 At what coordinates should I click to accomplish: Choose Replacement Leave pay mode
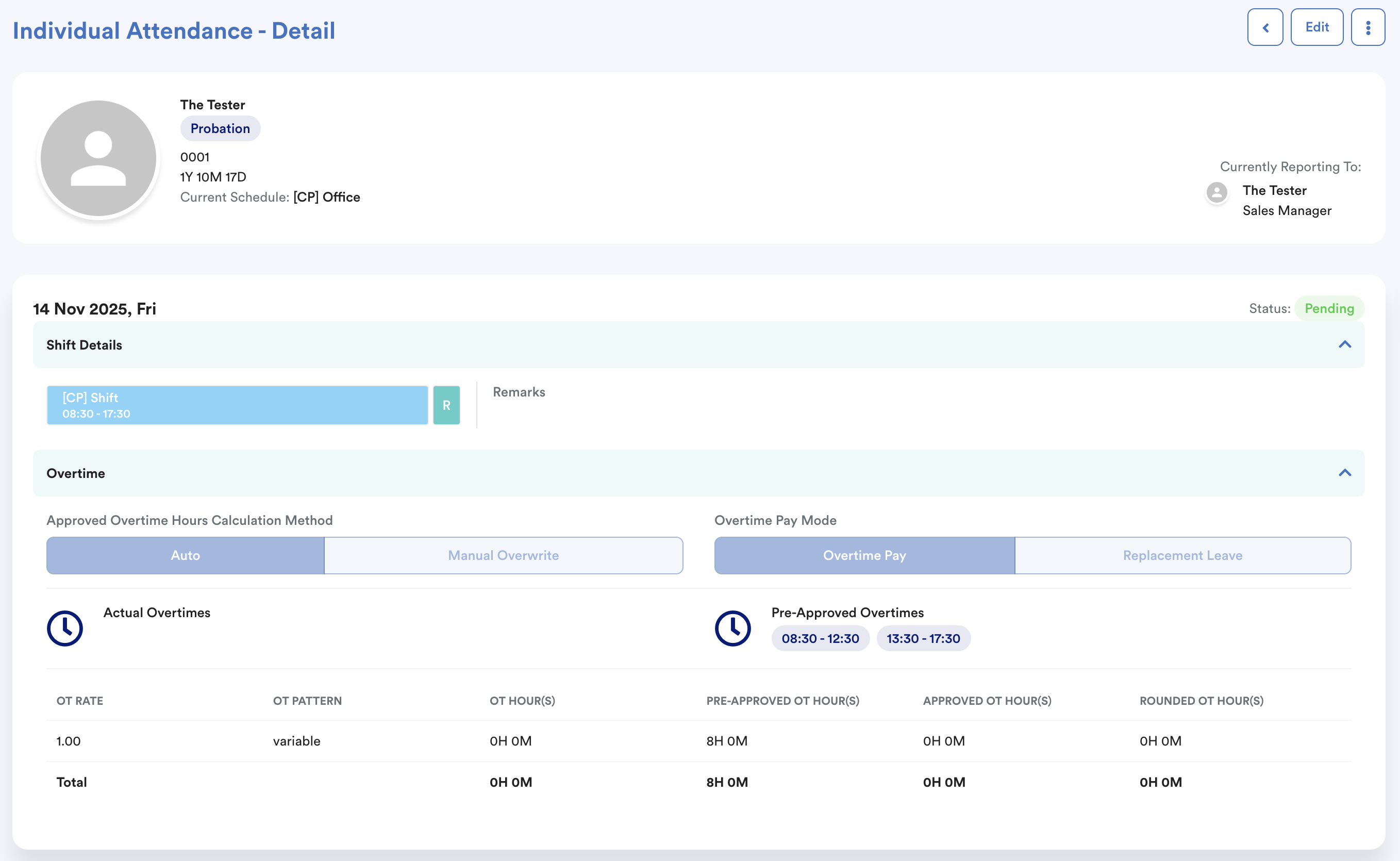point(1182,555)
